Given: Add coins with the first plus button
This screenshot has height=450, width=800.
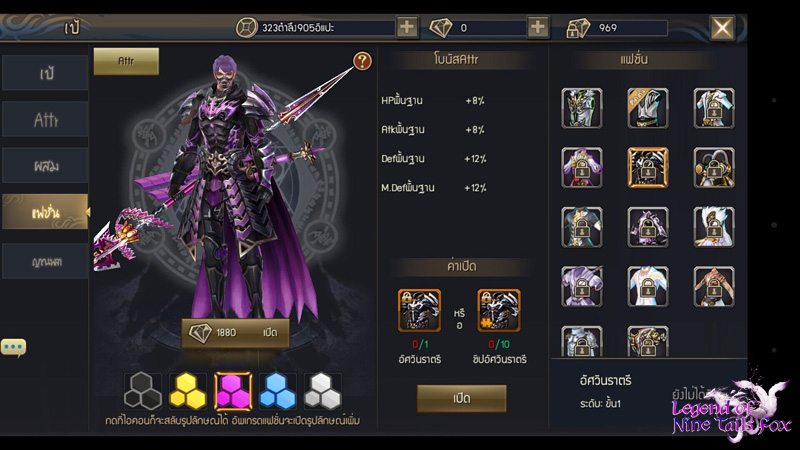Looking at the screenshot, I should (407, 27).
